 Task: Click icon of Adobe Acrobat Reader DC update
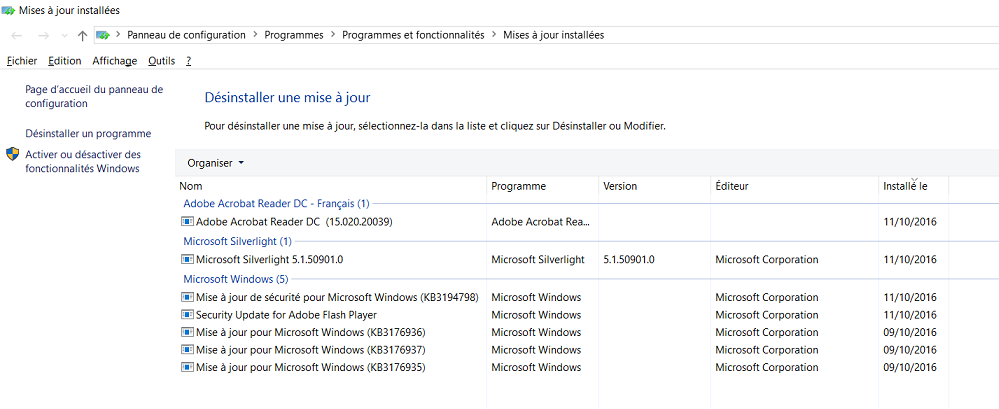click(187, 222)
